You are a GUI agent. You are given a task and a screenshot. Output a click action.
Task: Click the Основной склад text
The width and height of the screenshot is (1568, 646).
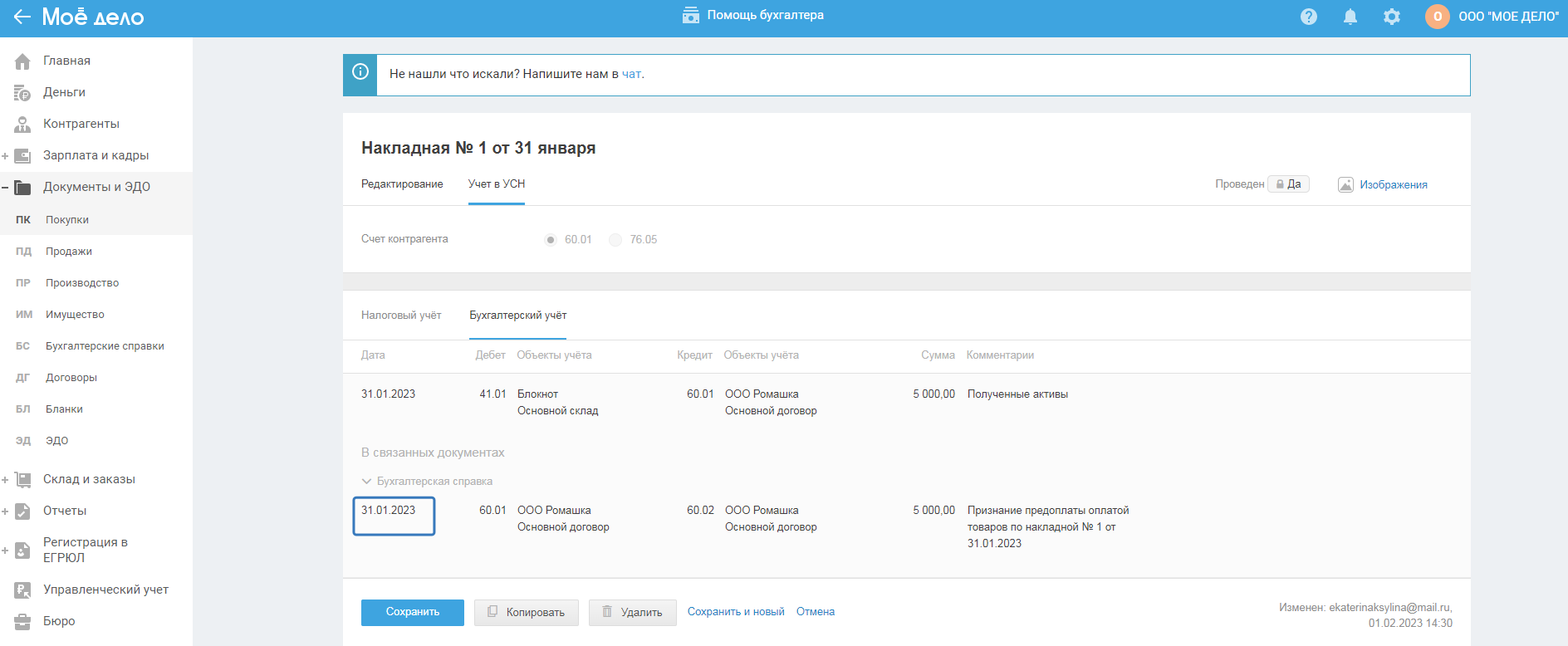(x=558, y=411)
